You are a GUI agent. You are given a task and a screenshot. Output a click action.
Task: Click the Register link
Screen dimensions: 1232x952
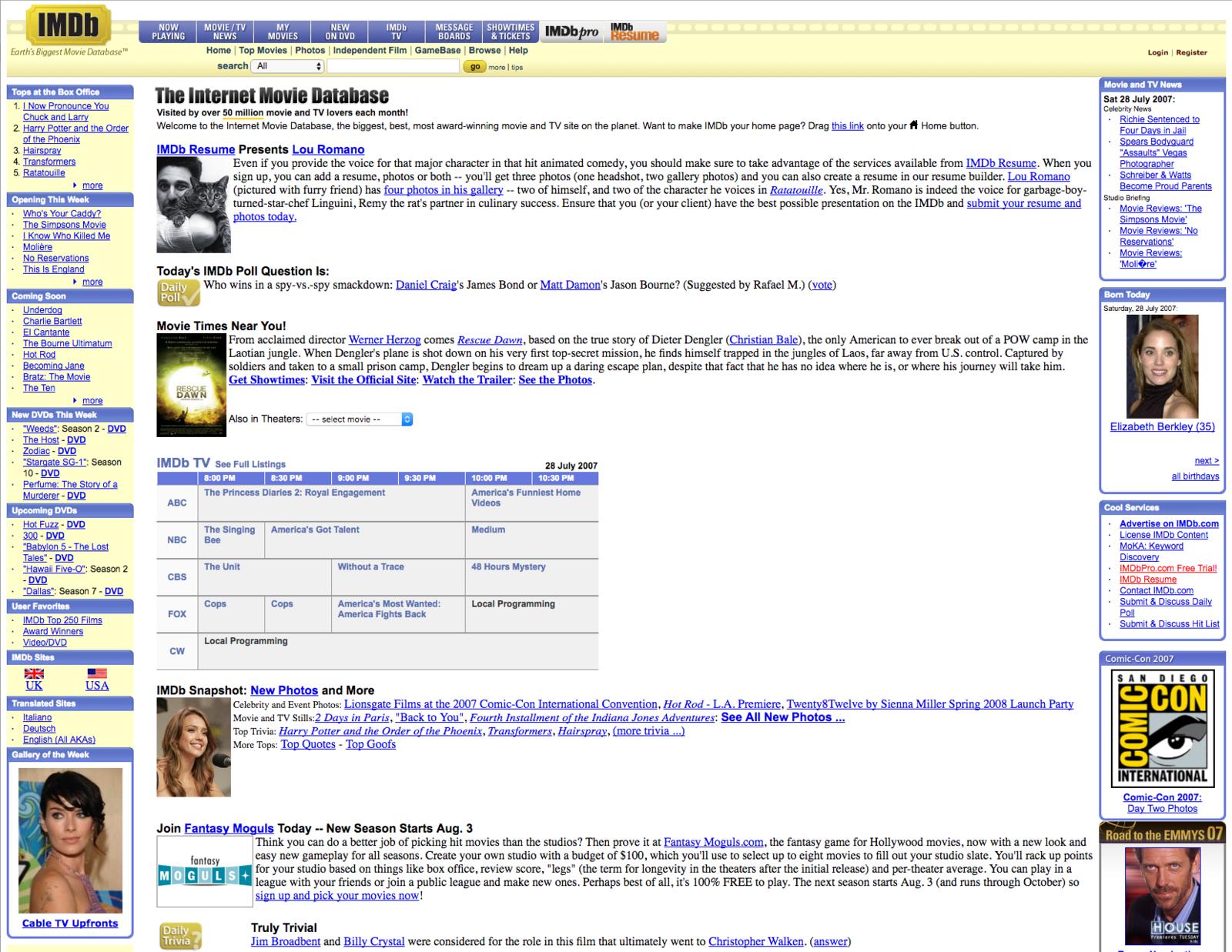1191,52
